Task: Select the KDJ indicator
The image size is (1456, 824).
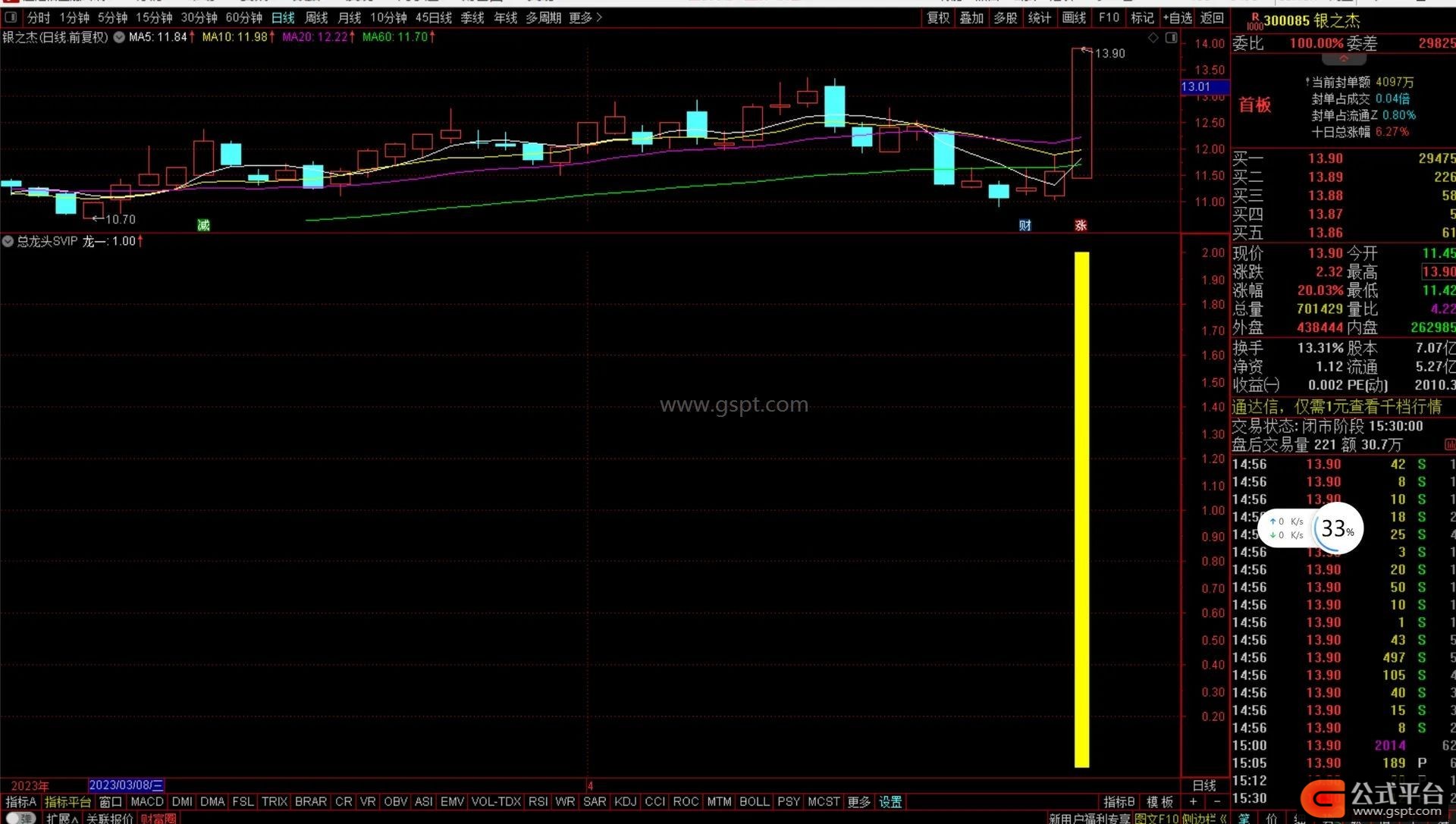Action: [x=626, y=801]
